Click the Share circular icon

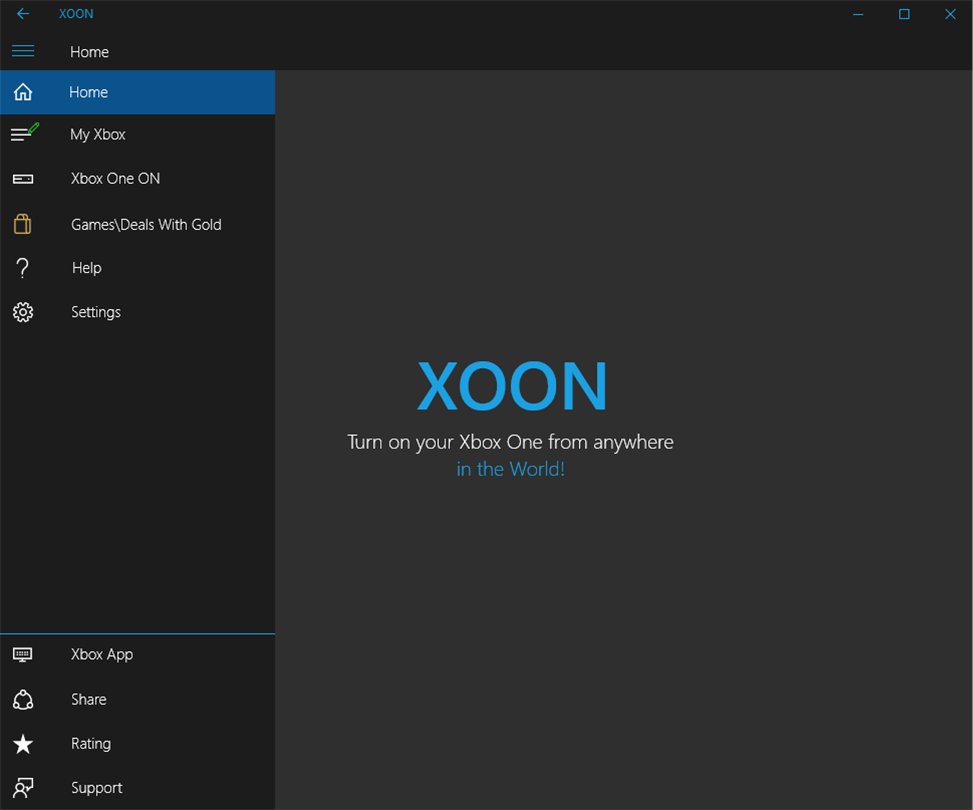[23, 700]
